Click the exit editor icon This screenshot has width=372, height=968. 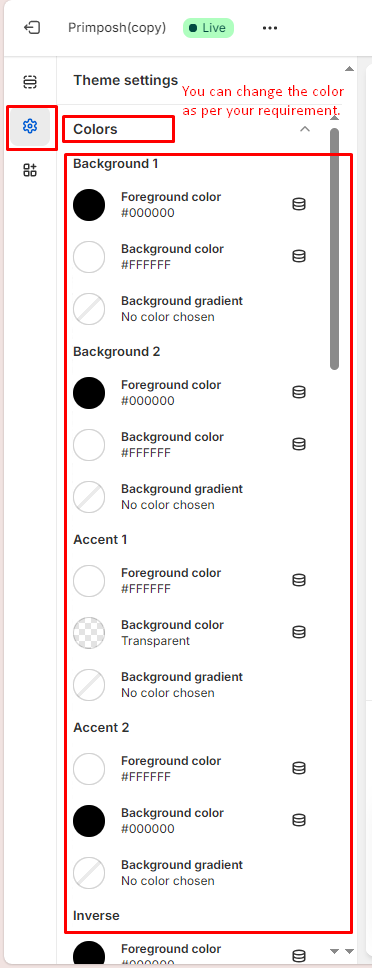click(x=32, y=28)
